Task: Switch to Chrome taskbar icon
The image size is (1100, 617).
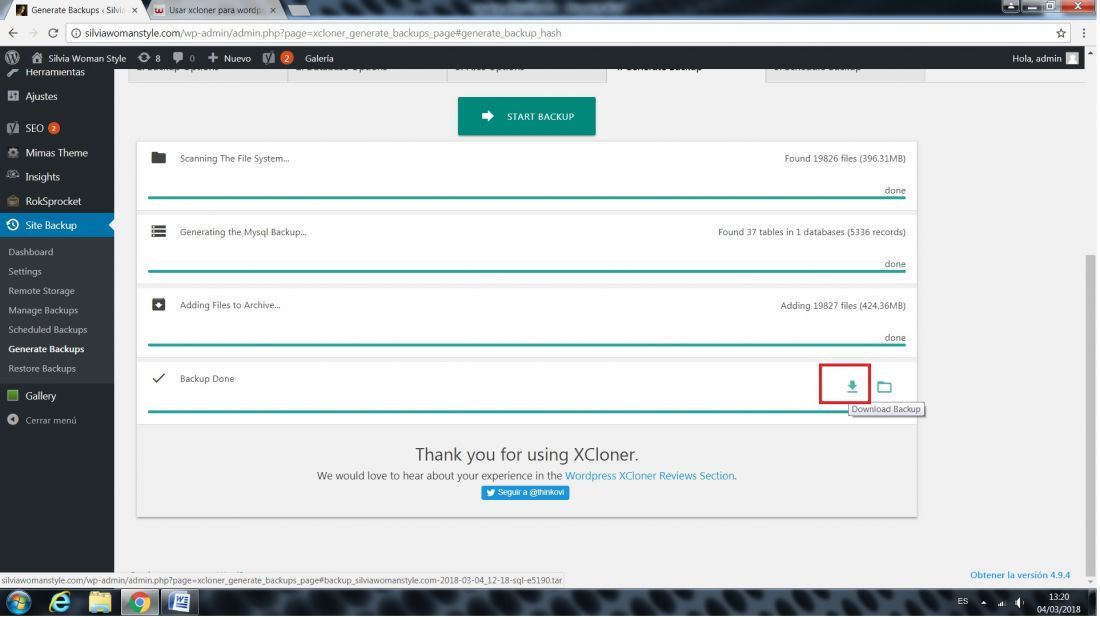Action: [140, 603]
